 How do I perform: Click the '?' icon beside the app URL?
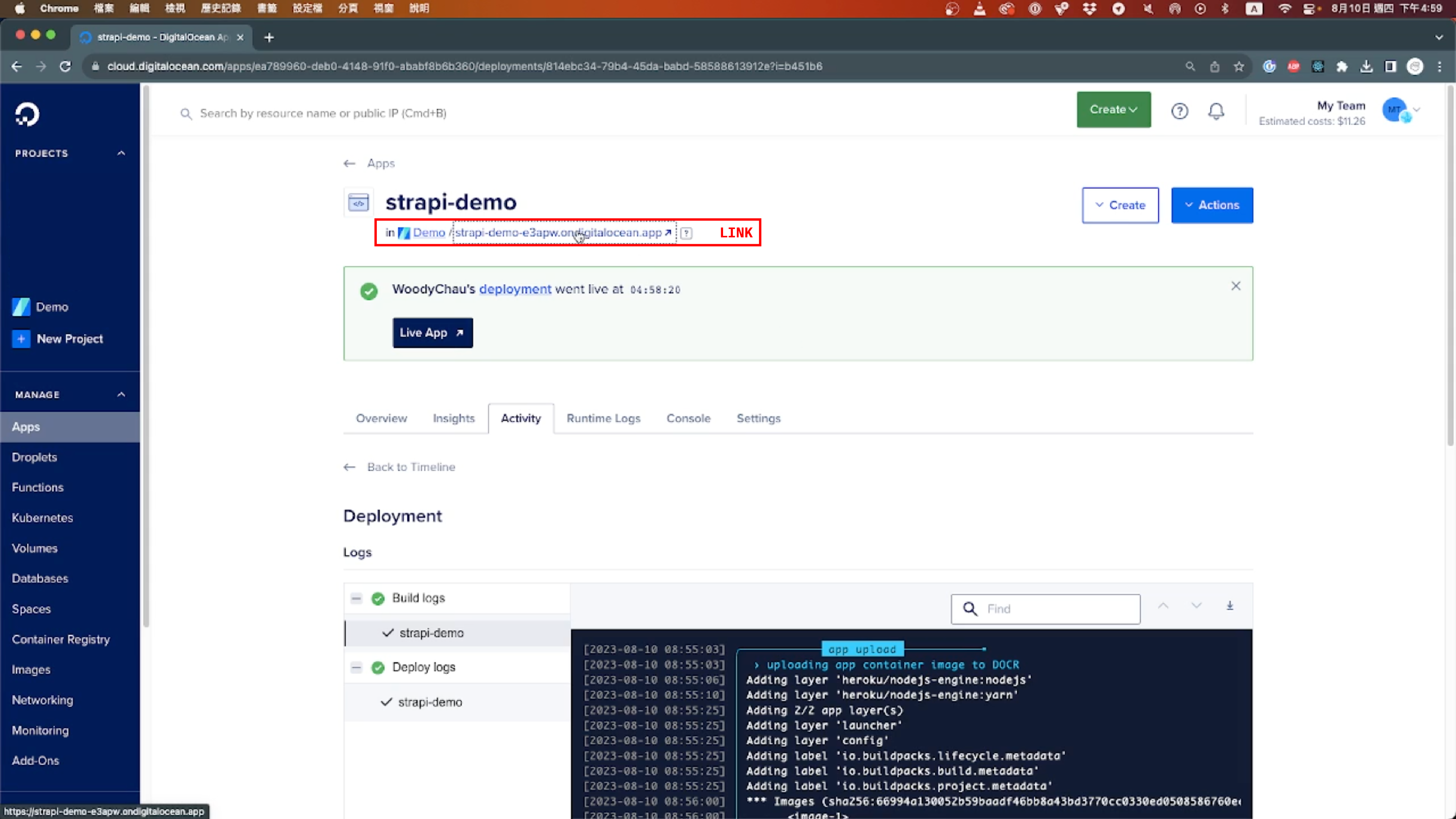[x=687, y=233]
